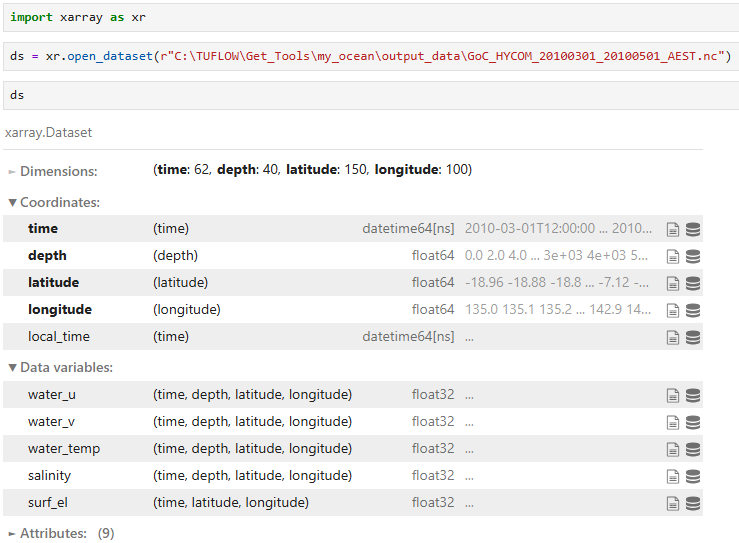The image size is (739, 543).
Task: Collapse the Coordinates section
Action: point(54,202)
